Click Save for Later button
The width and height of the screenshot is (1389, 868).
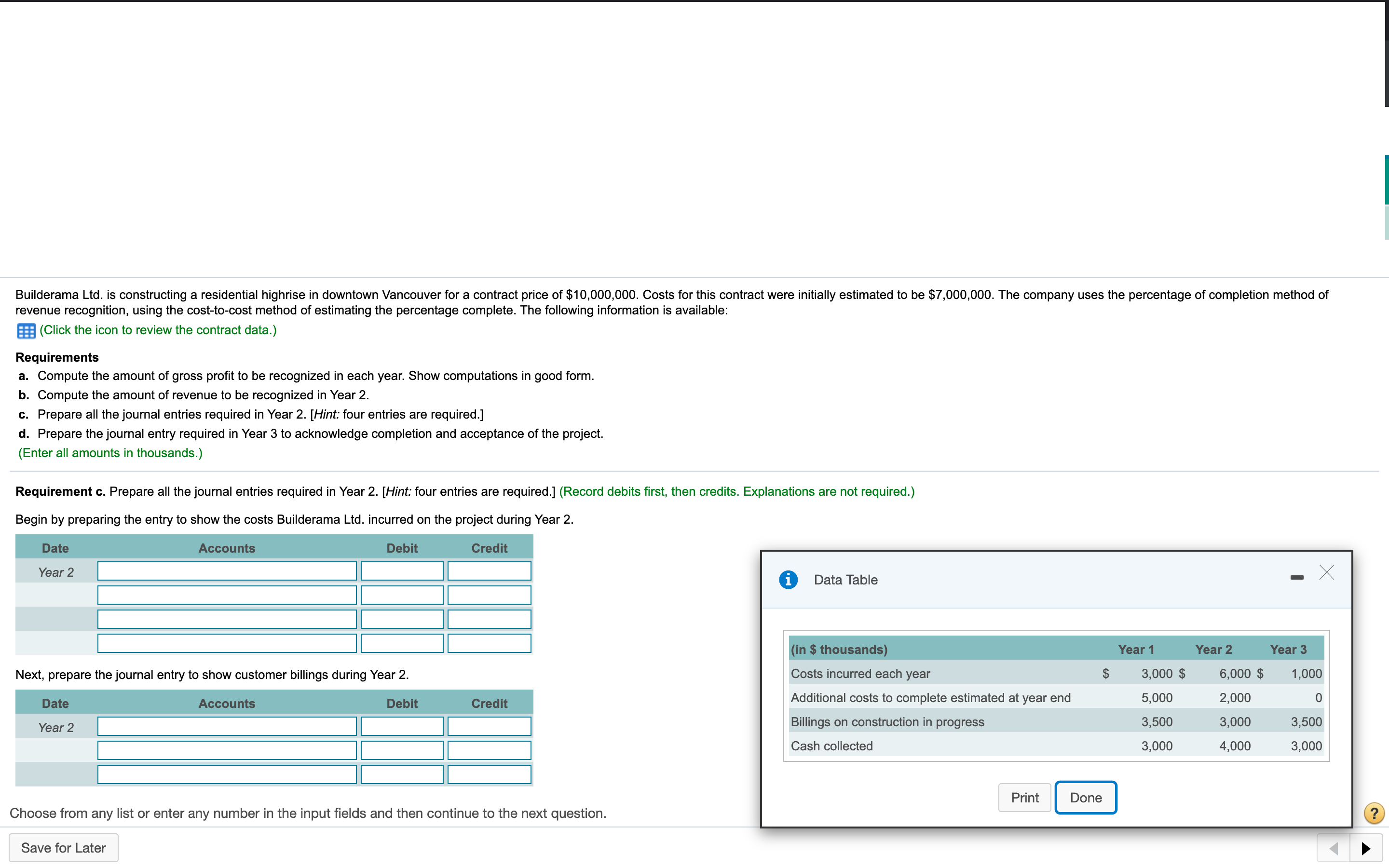(x=64, y=847)
